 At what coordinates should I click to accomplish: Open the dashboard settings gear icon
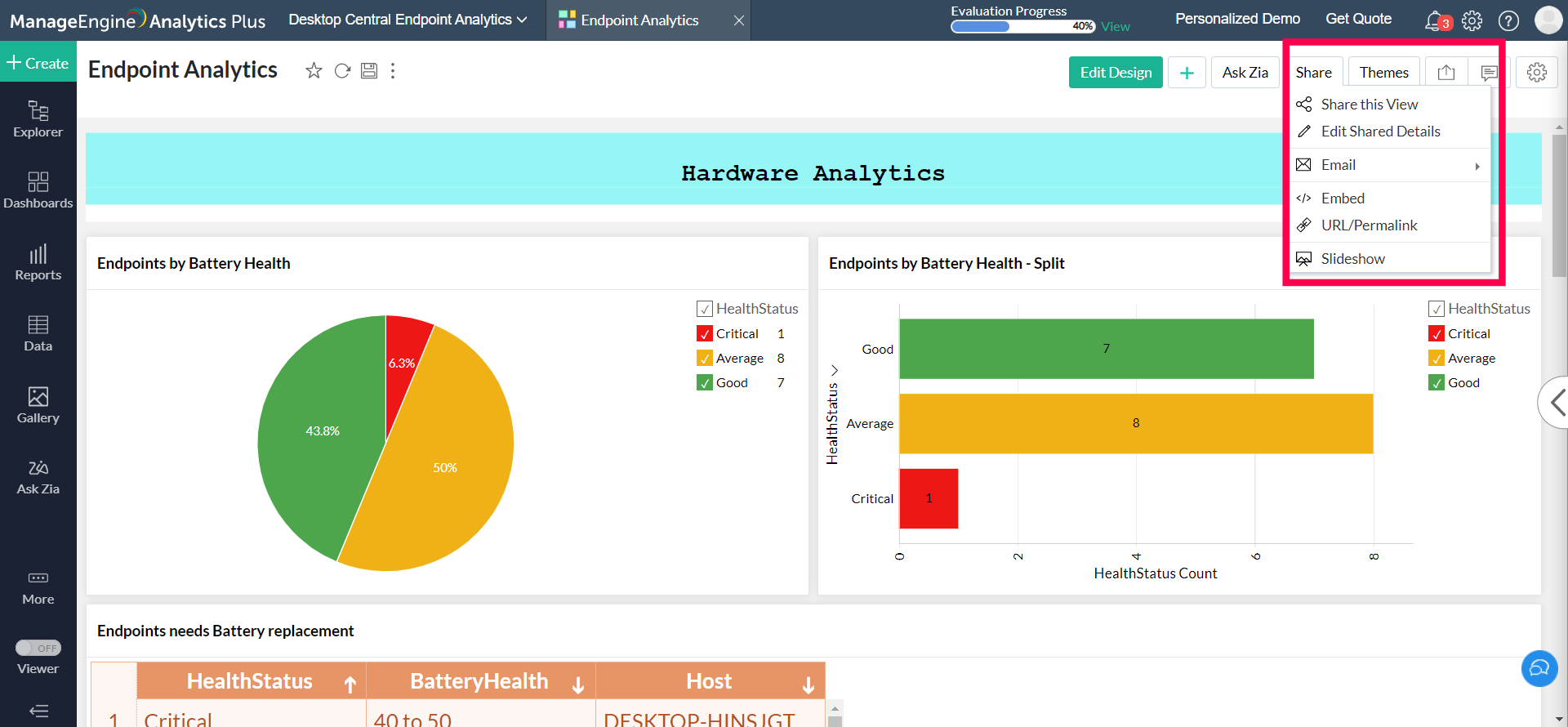(1537, 73)
